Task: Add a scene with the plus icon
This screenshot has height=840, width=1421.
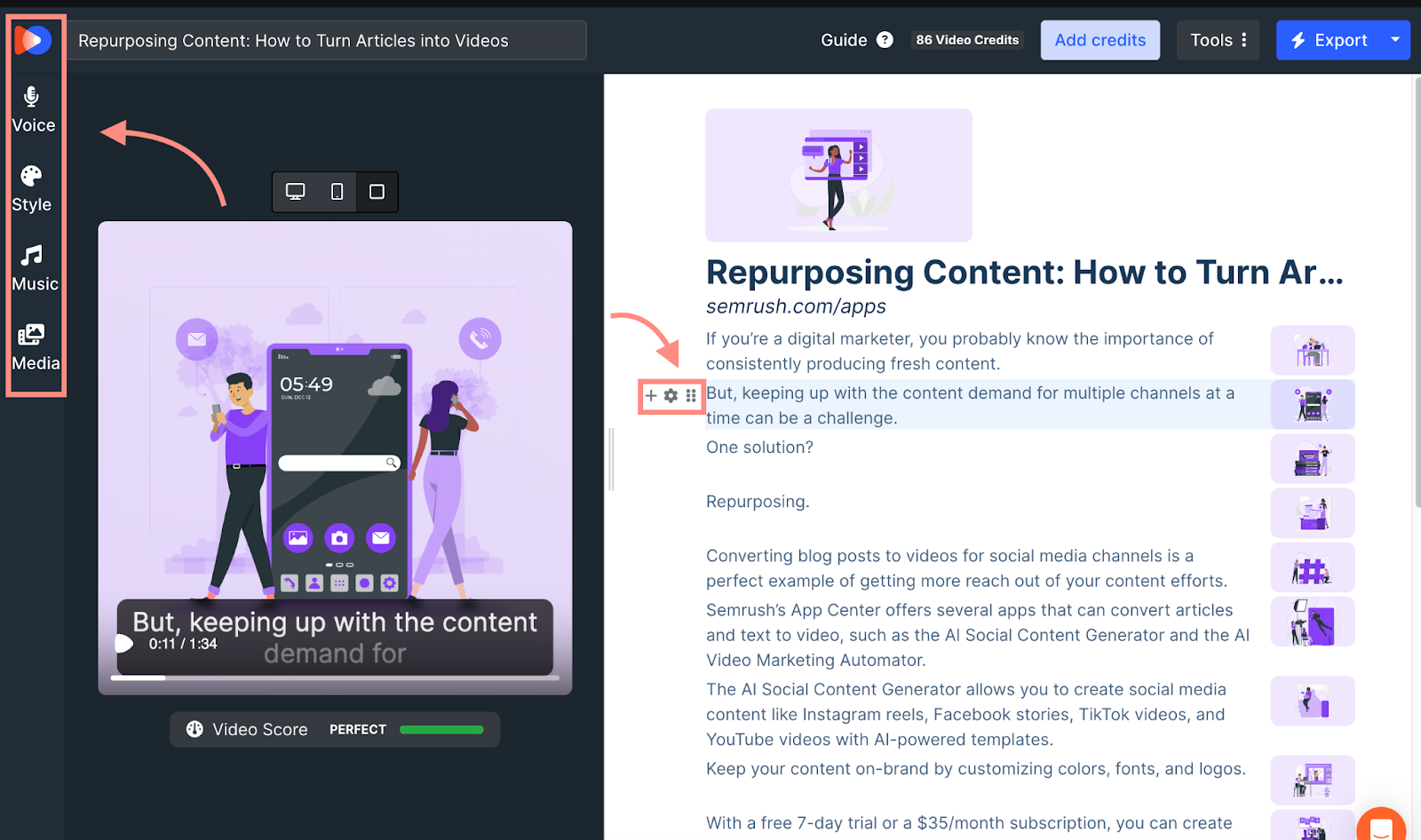Action: pyautogui.click(x=651, y=396)
